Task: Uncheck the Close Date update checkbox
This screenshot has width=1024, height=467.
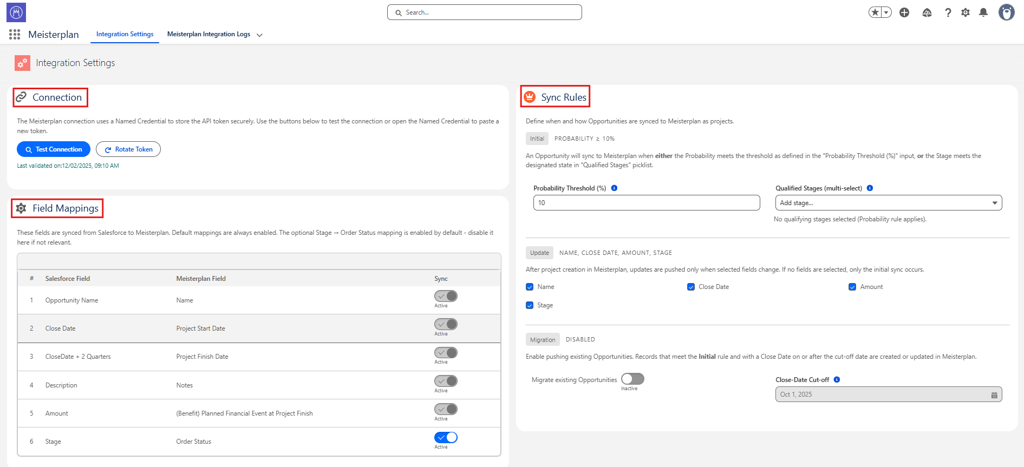Action: (x=691, y=287)
